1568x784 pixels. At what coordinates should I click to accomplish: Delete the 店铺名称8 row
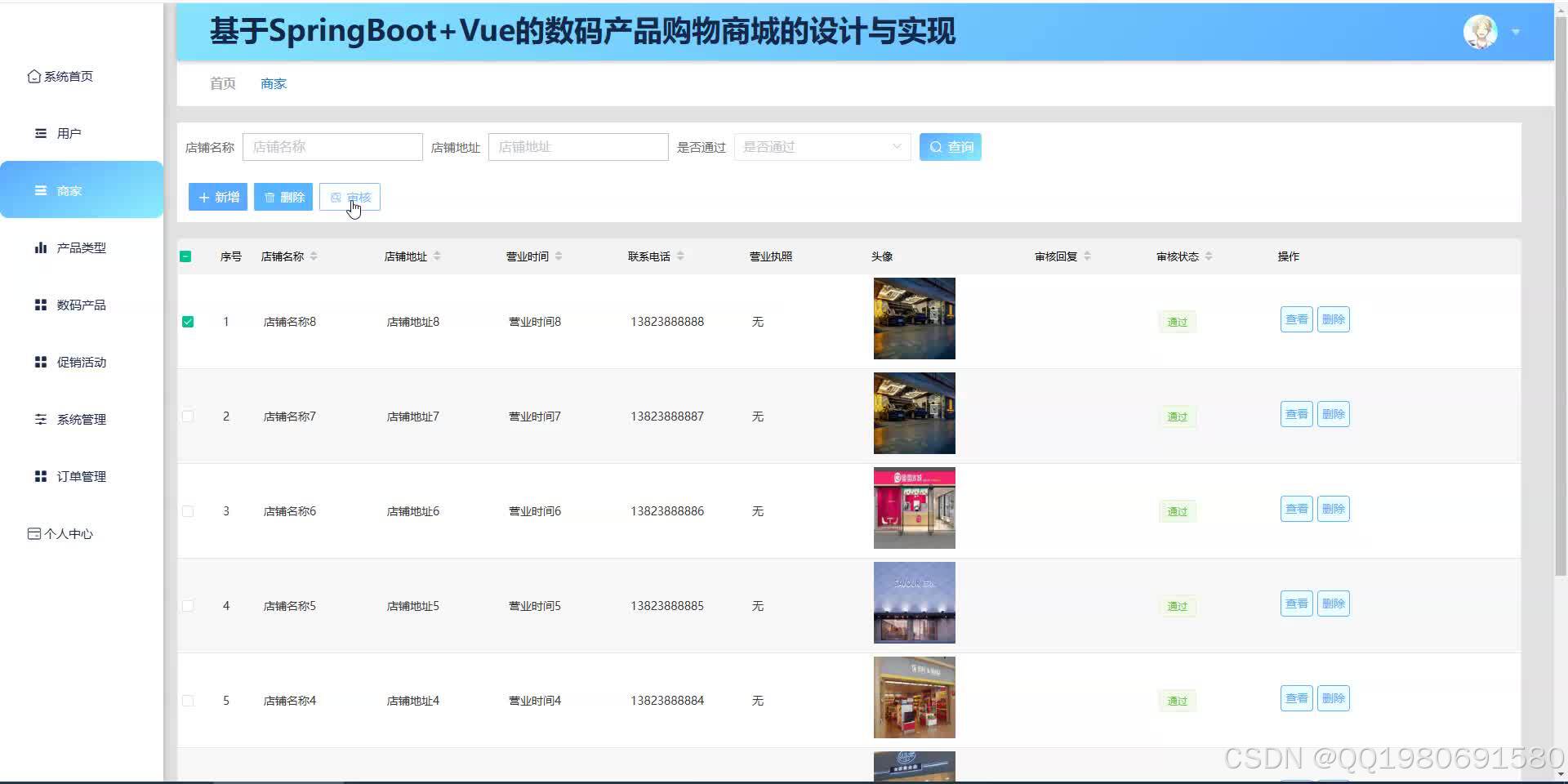point(1334,319)
